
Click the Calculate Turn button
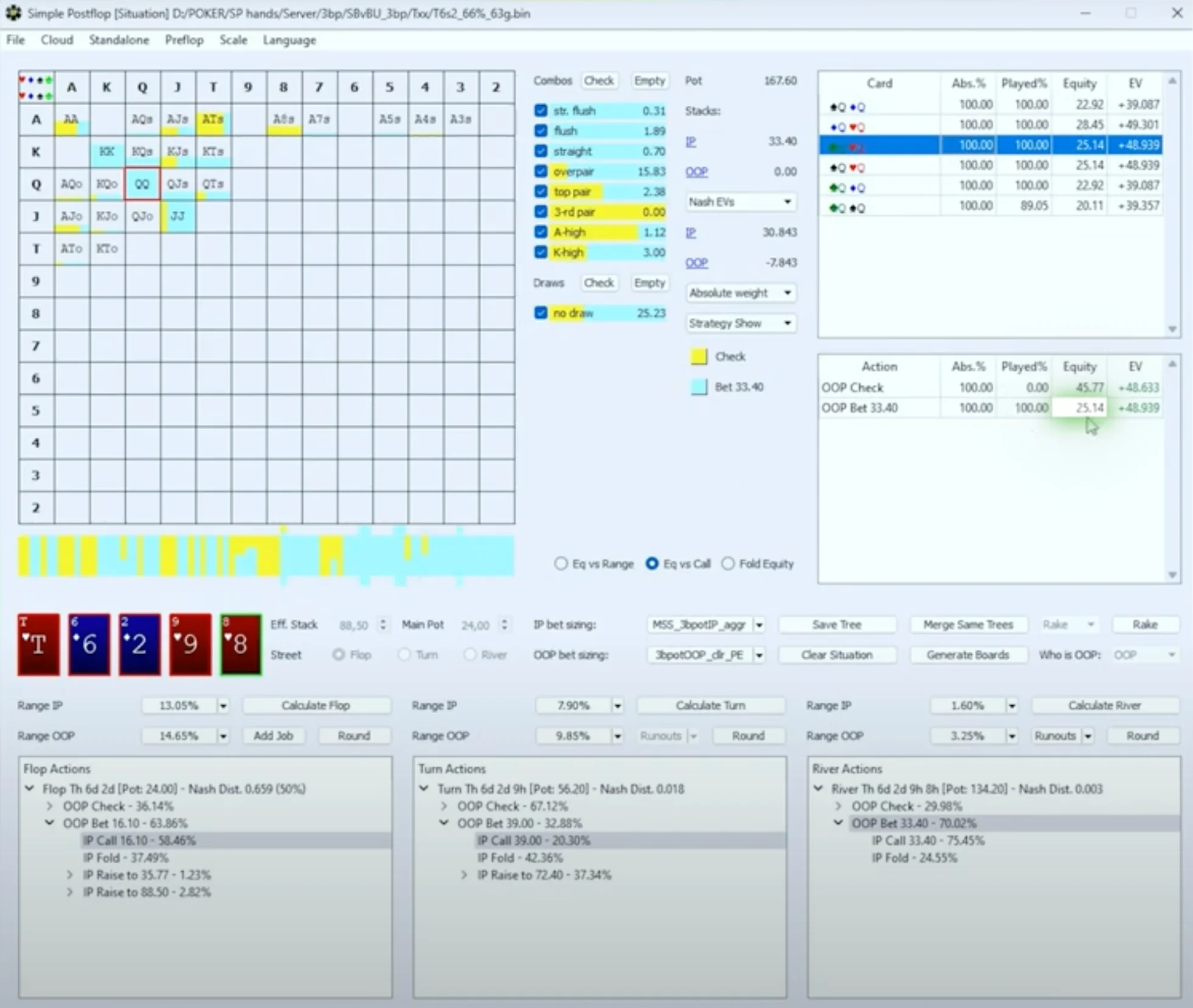click(710, 705)
